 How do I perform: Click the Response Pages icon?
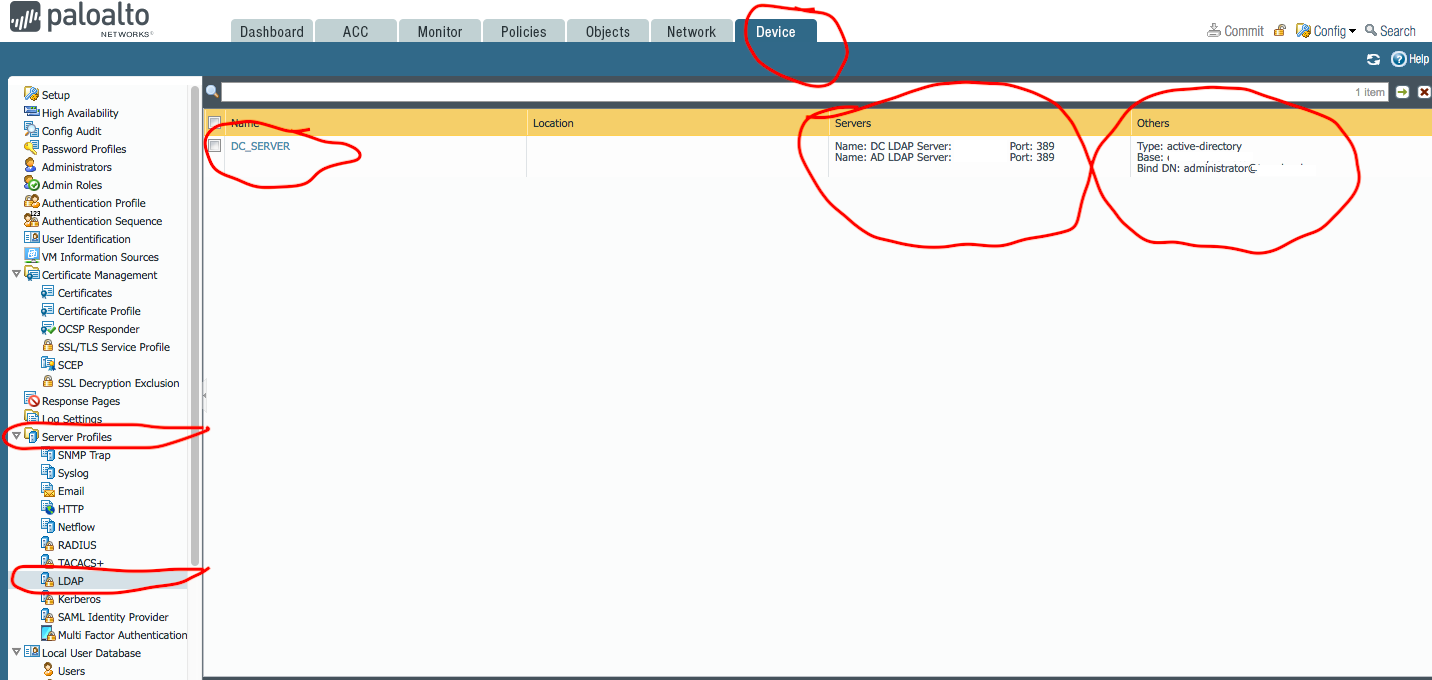click(31, 401)
